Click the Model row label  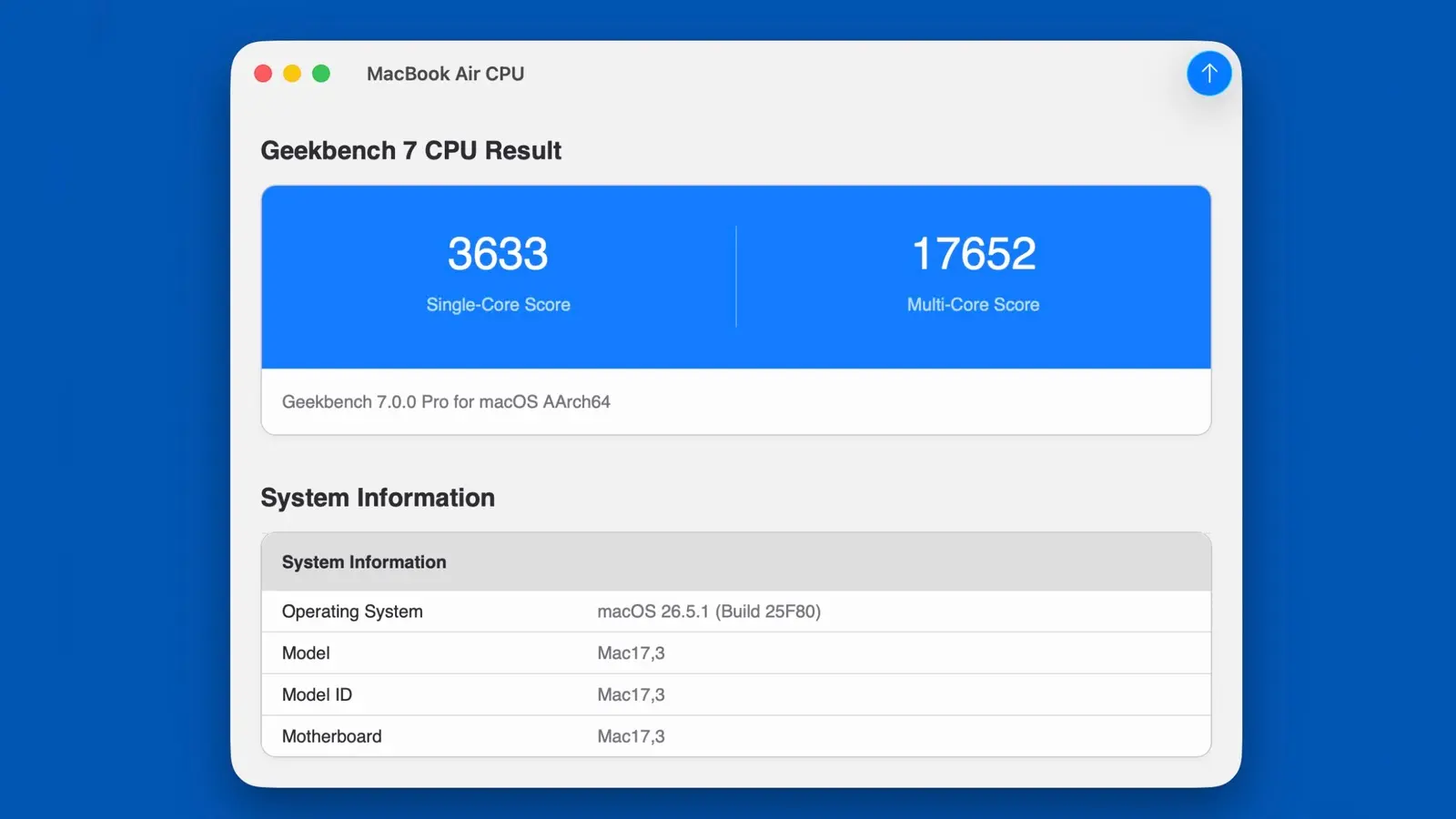tap(306, 653)
